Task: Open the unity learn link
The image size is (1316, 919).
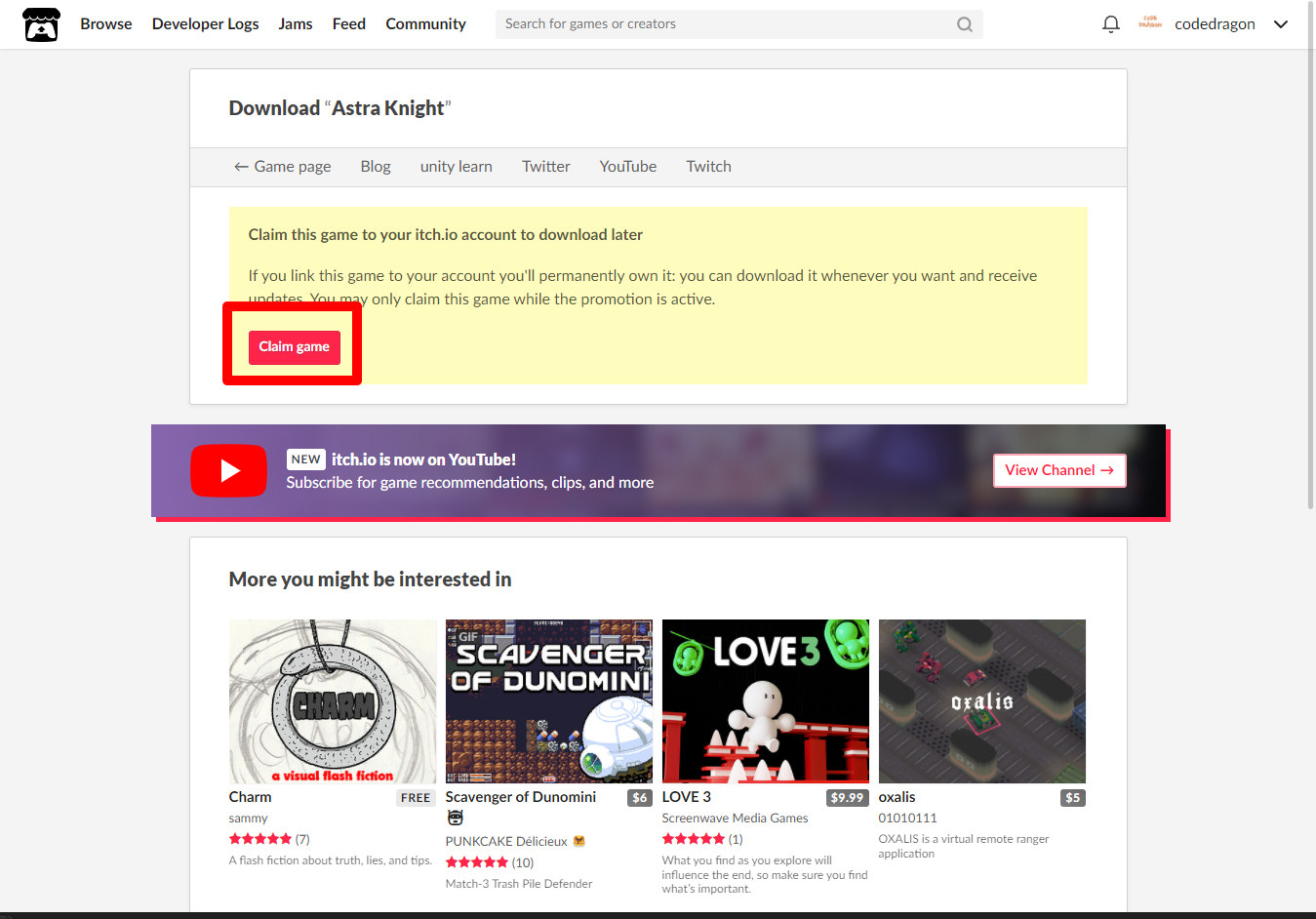Action: tap(456, 167)
